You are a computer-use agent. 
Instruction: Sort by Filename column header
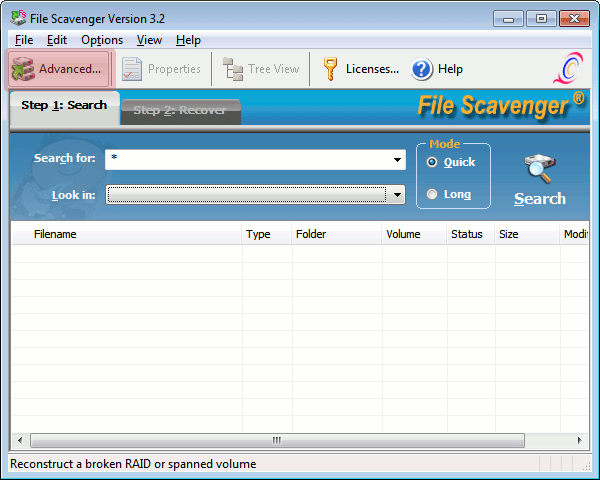click(127, 234)
